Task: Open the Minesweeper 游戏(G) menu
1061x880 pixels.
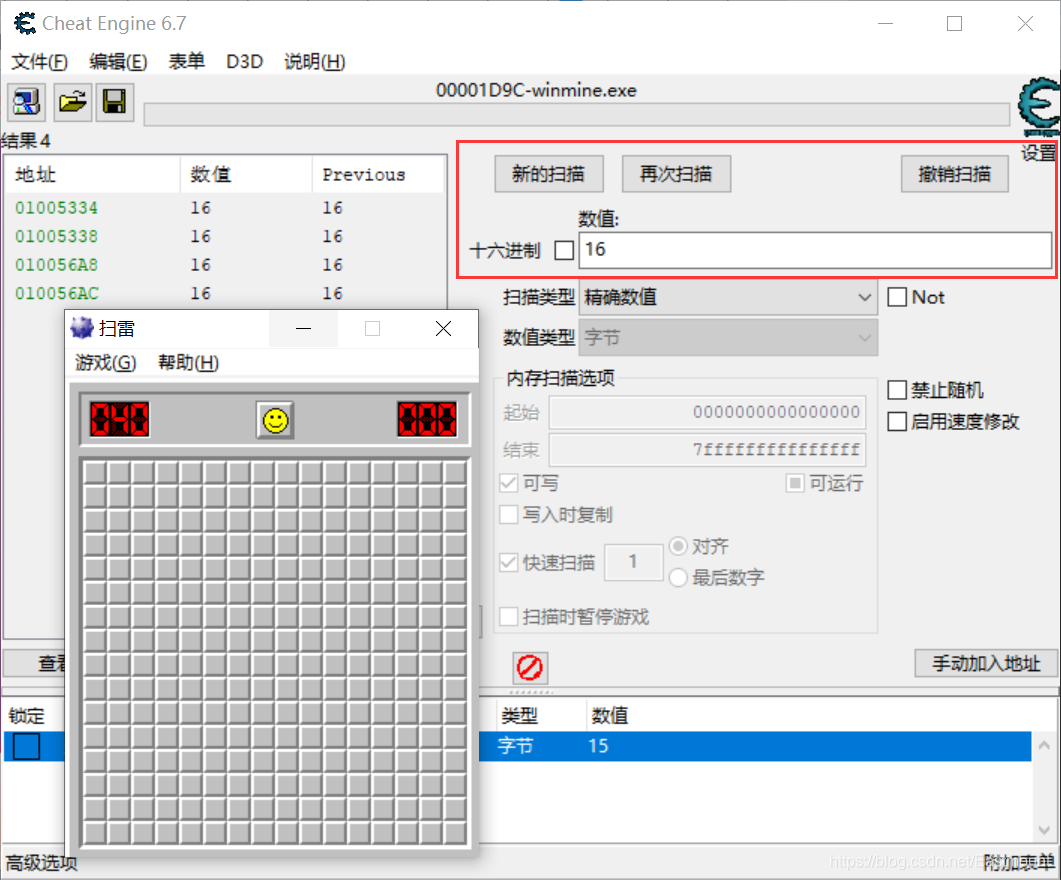Action: (x=106, y=363)
